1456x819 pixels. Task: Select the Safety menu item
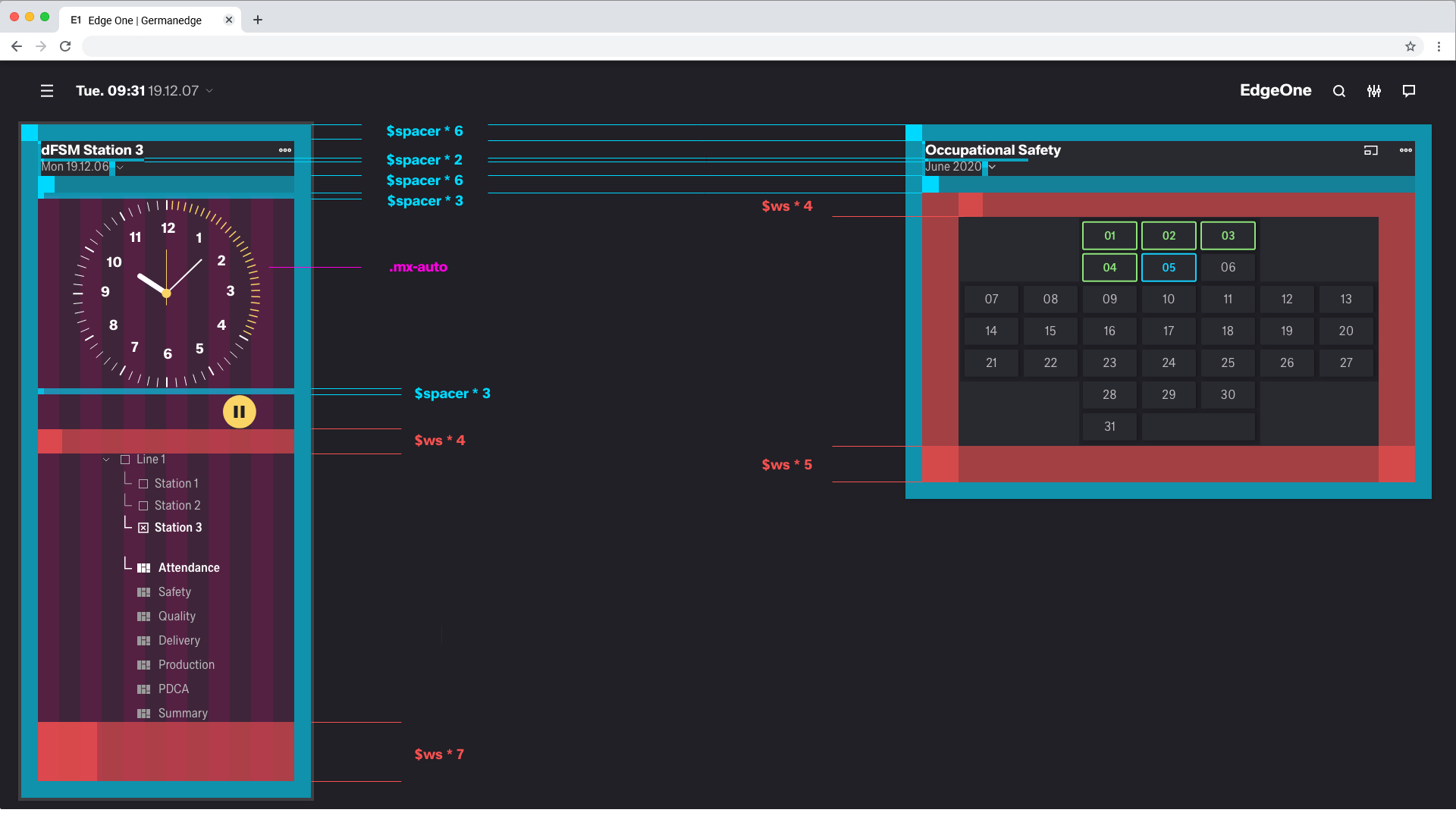(174, 592)
